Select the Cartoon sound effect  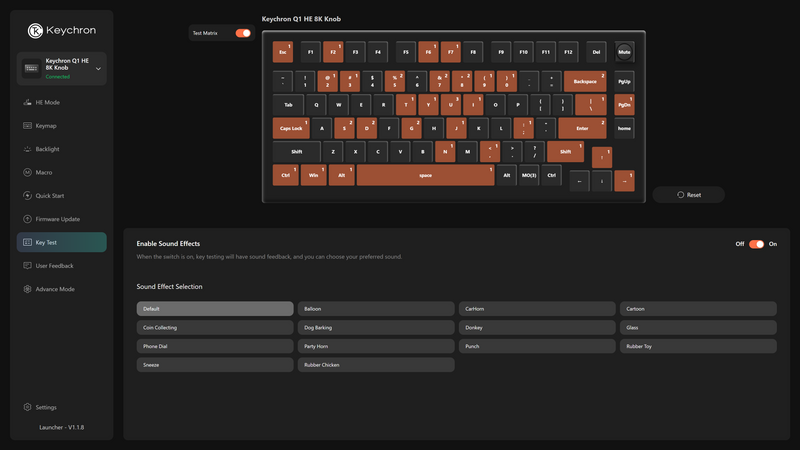[698, 309]
